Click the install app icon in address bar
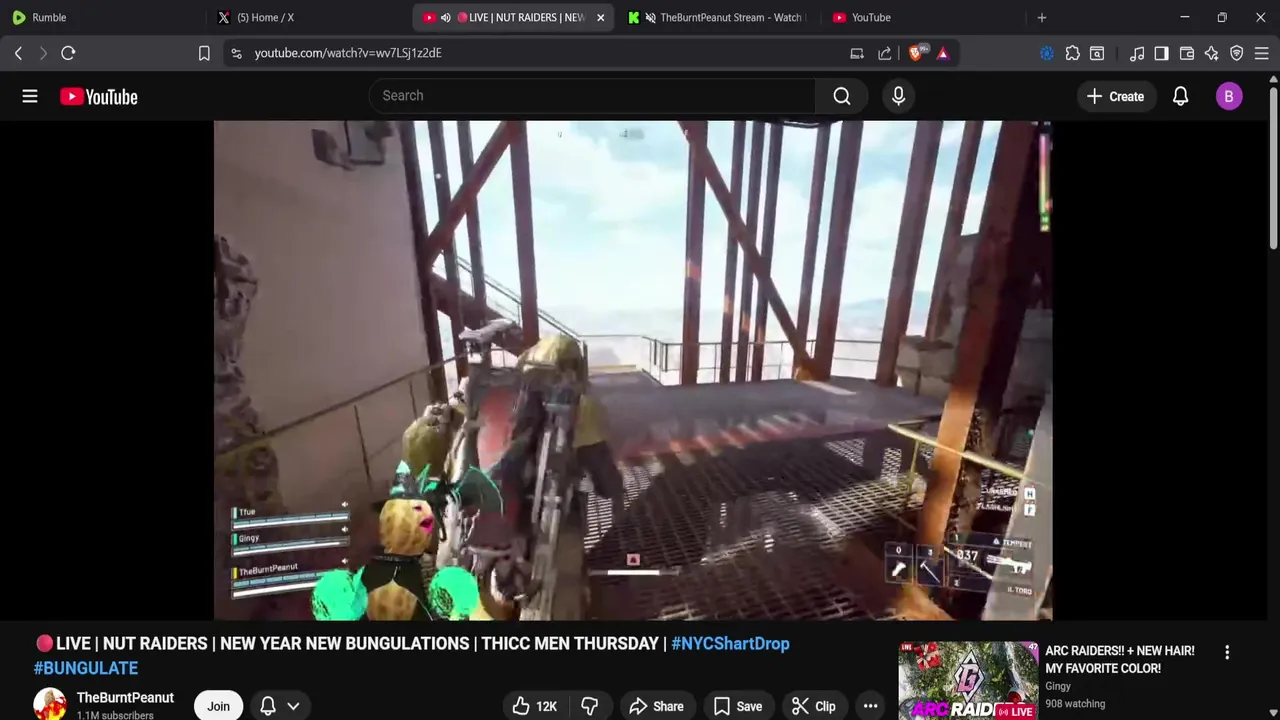This screenshot has height=720, width=1280. (x=857, y=53)
